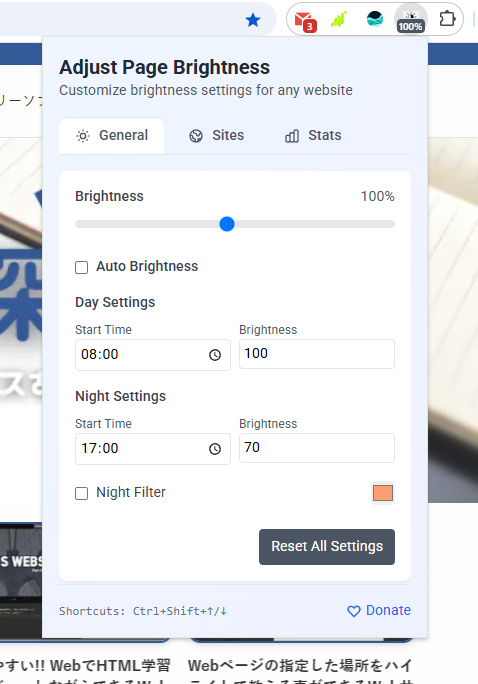Click the Night Filter label text
This screenshot has height=684, width=478.
[131, 492]
